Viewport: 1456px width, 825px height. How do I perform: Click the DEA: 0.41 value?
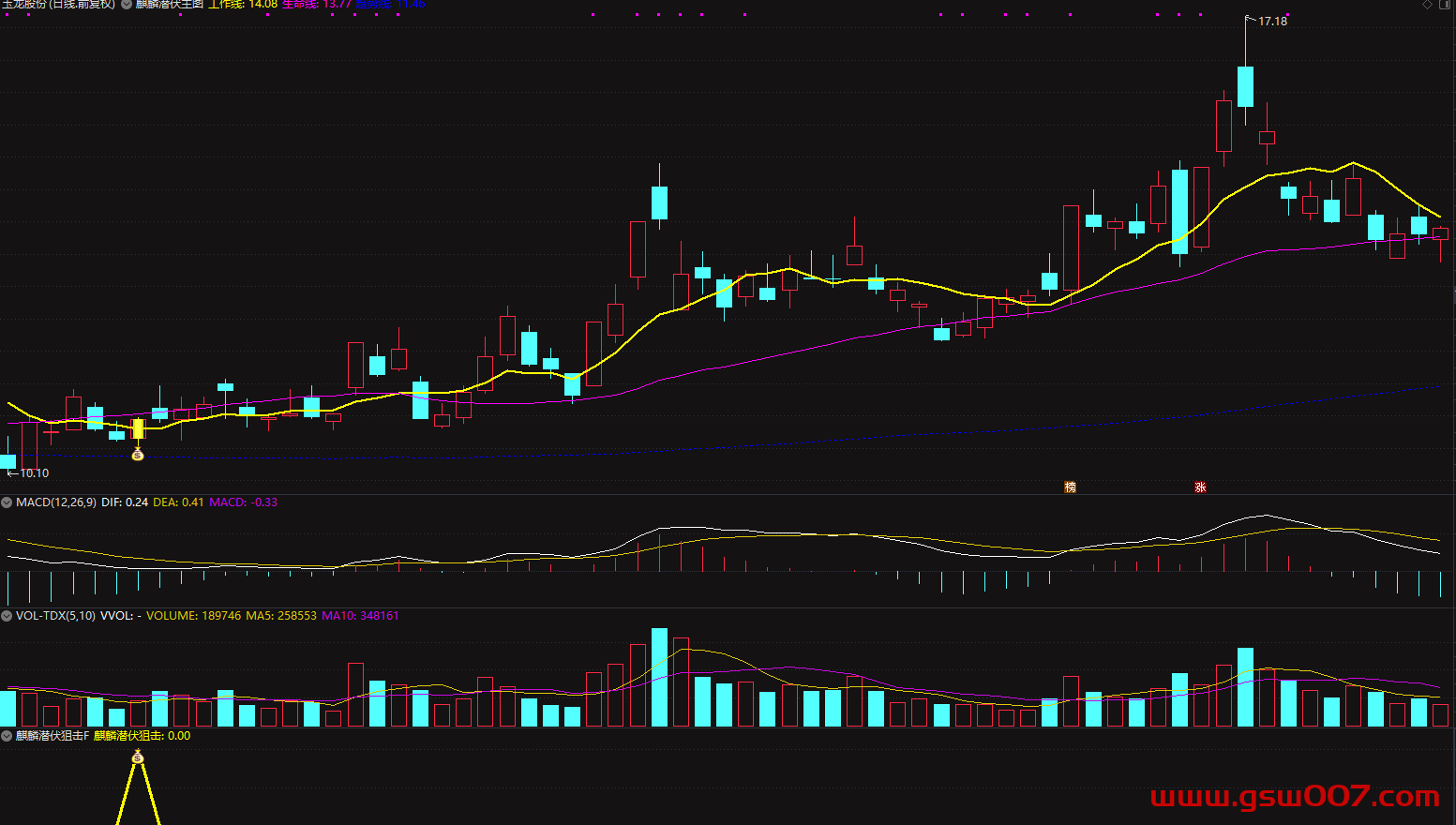tap(178, 502)
